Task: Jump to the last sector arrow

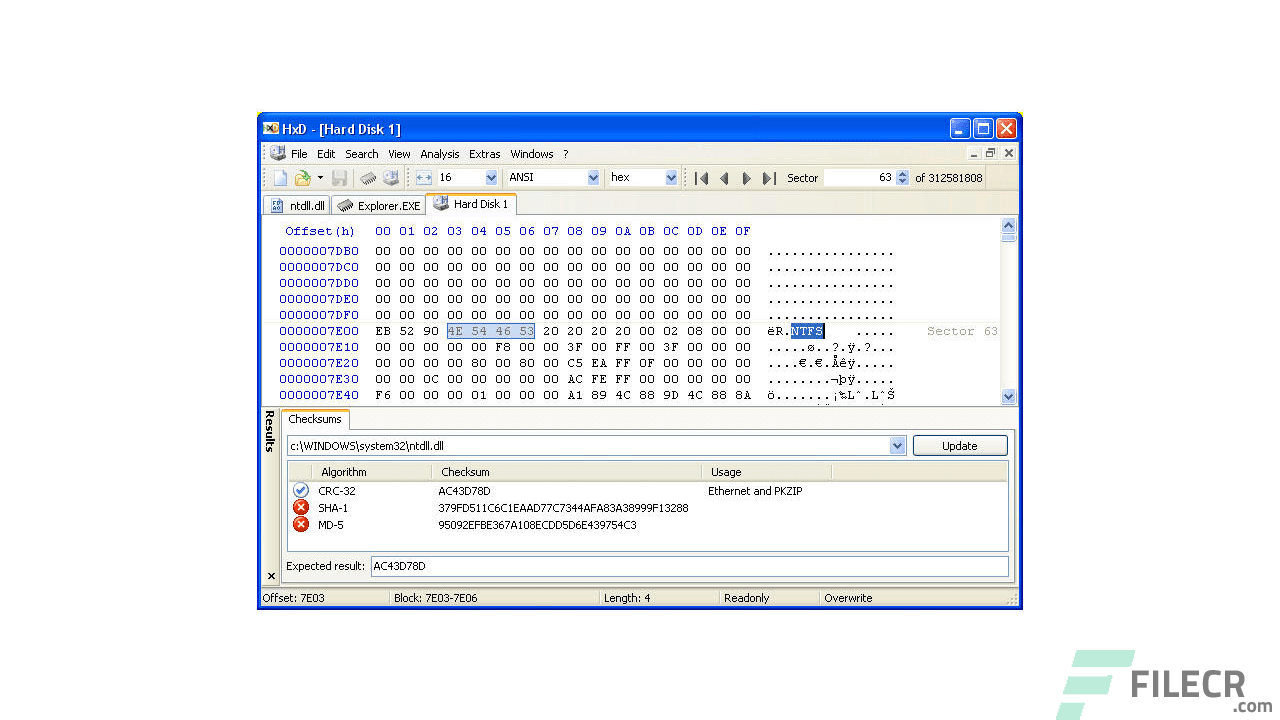Action: (768, 177)
